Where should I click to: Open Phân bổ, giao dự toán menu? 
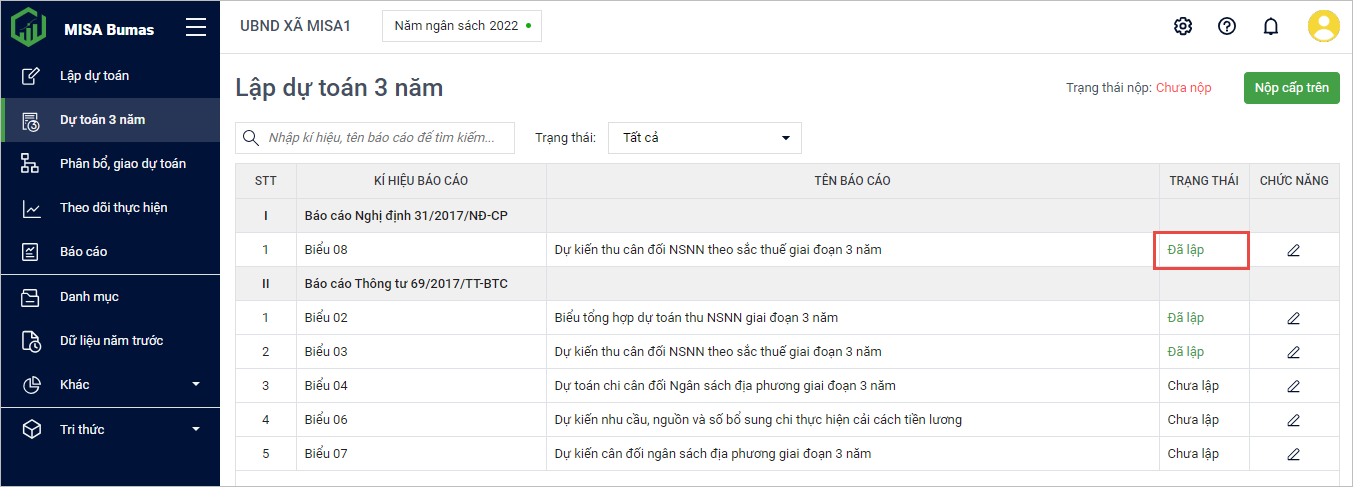click(x=122, y=164)
